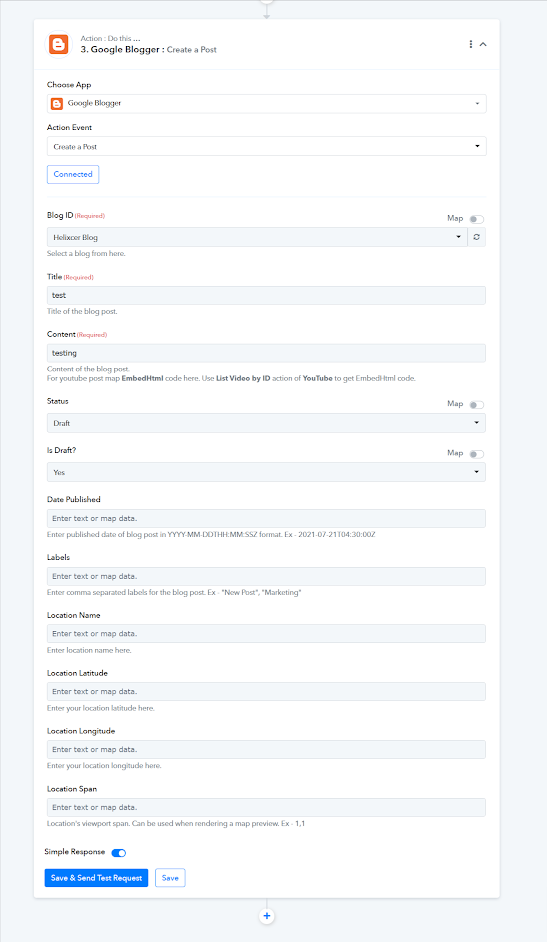Click the Labels input field
The image size is (547, 942).
pyautogui.click(x=267, y=576)
